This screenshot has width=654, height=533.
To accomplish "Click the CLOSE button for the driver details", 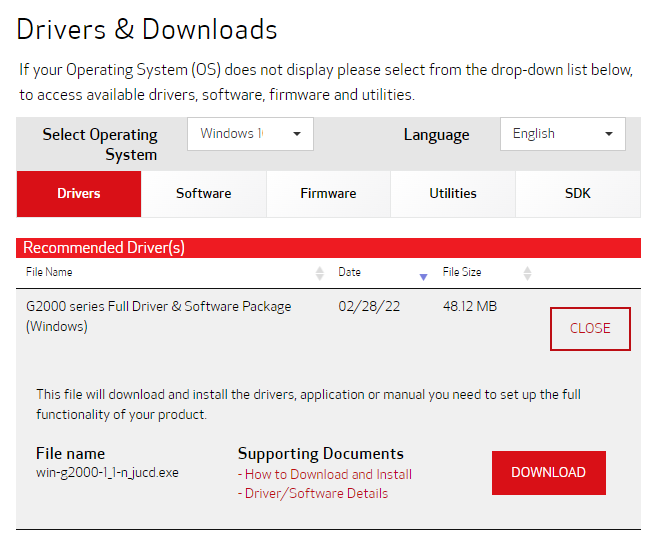I will click(x=590, y=329).
